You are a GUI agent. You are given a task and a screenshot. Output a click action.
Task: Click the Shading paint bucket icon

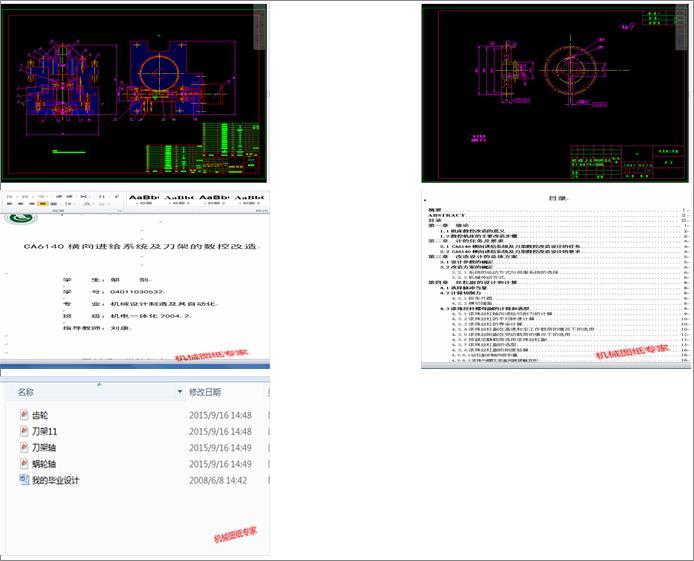[86, 204]
